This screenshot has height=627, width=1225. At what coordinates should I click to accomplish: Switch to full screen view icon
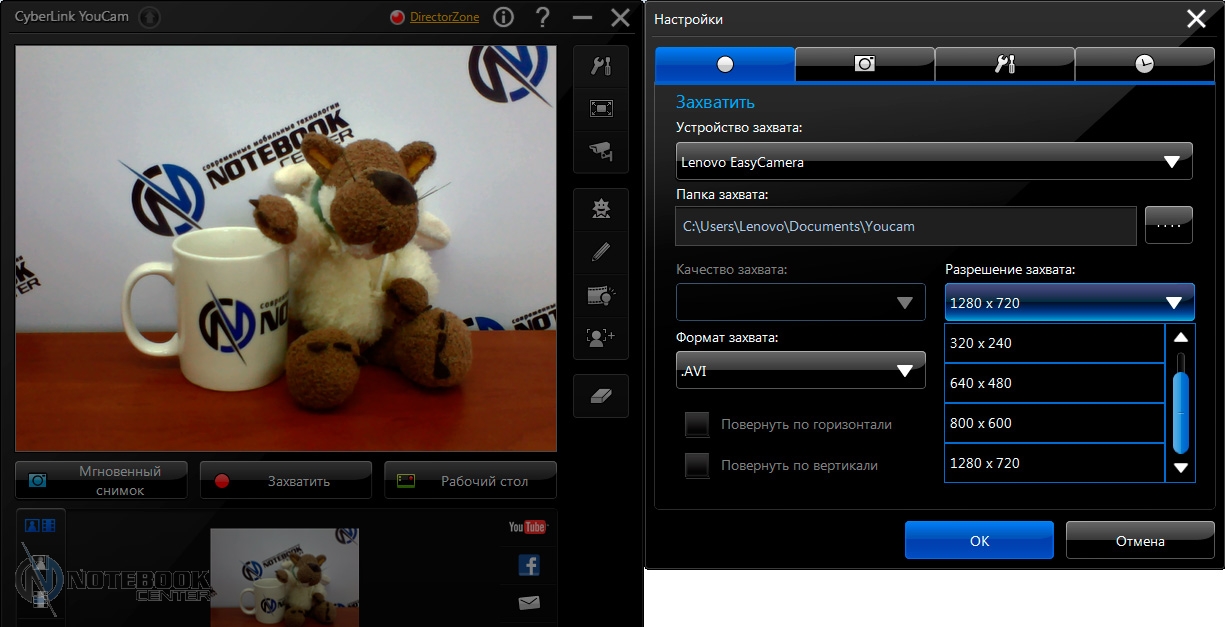pos(601,108)
